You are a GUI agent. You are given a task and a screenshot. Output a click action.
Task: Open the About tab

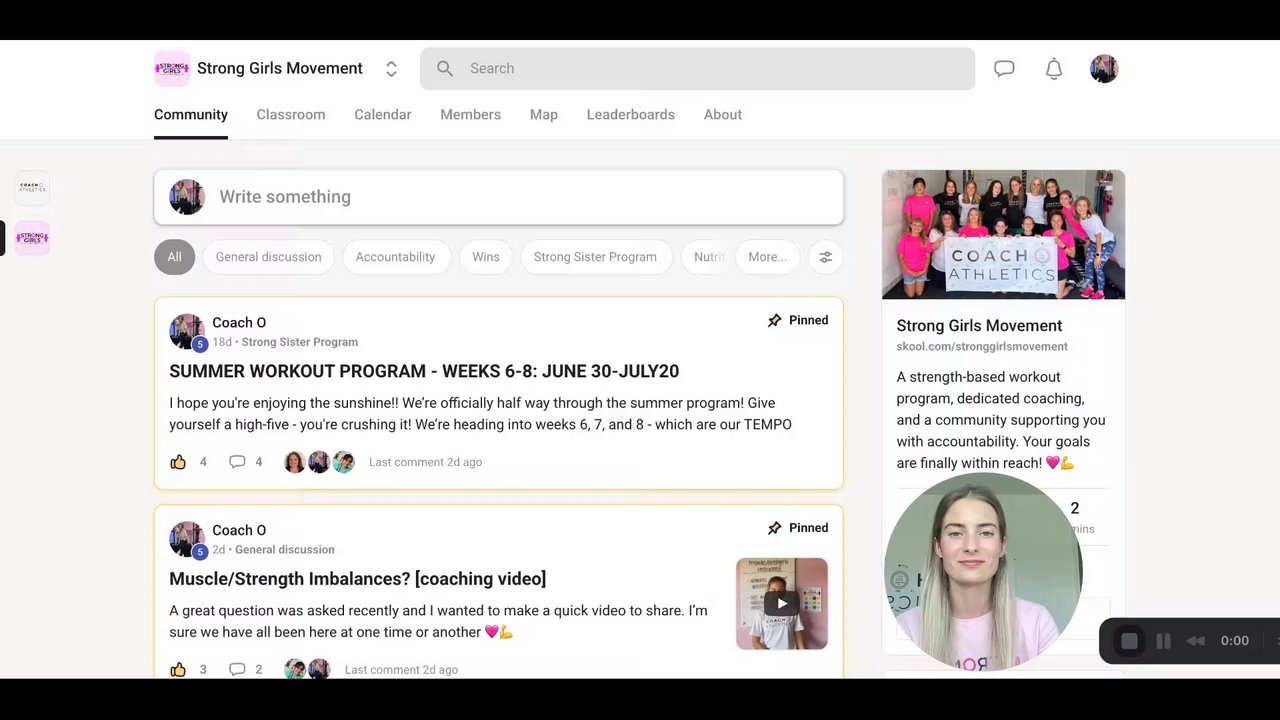723,115
